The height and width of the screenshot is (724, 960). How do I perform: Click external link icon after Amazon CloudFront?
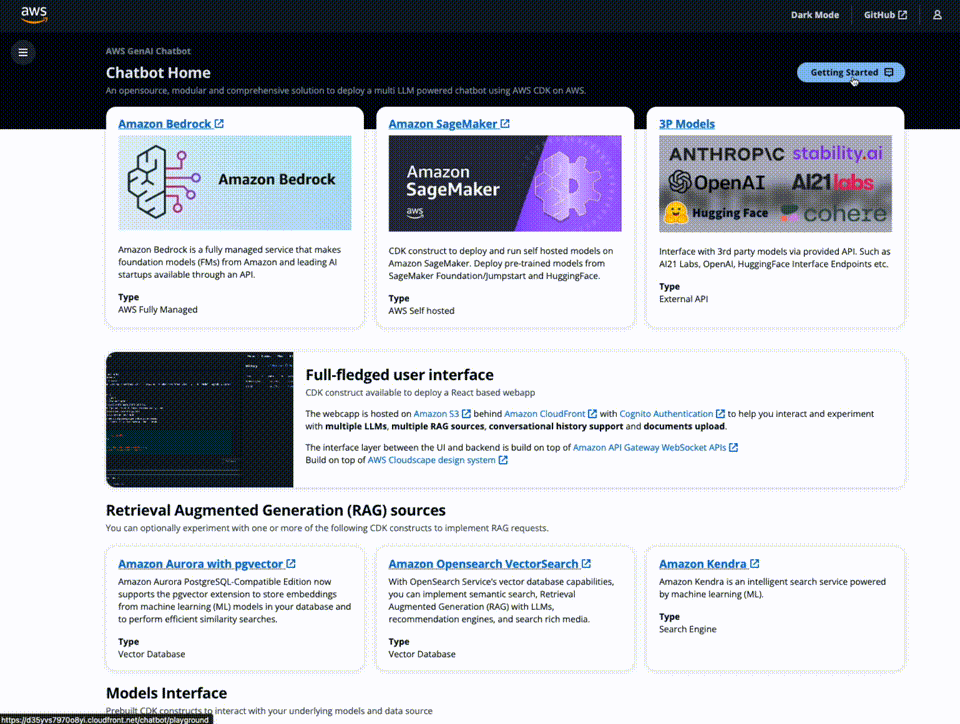pyautogui.click(x=592, y=414)
